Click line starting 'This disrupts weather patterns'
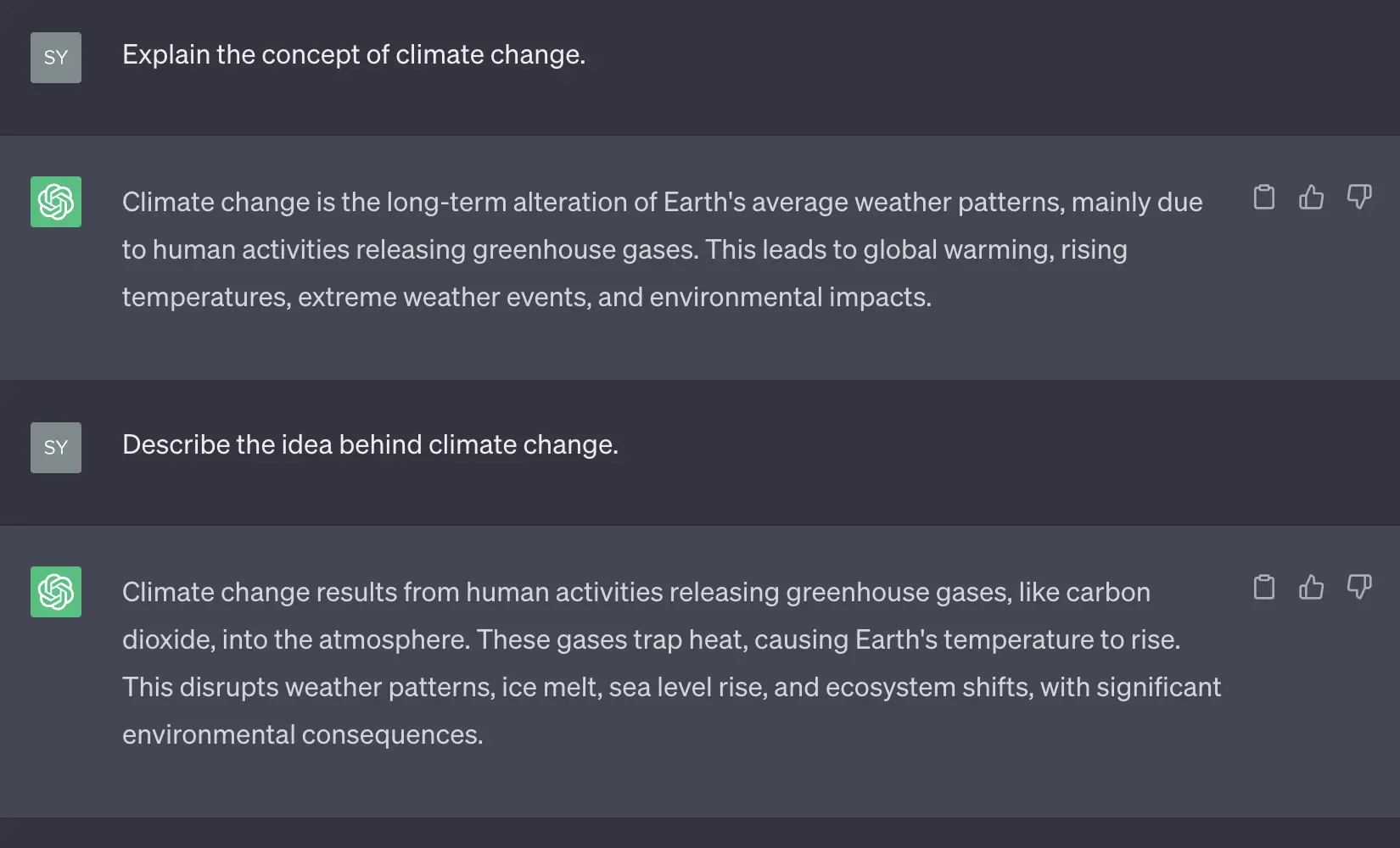This screenshot has height=848, width=1400. [671, 687]
